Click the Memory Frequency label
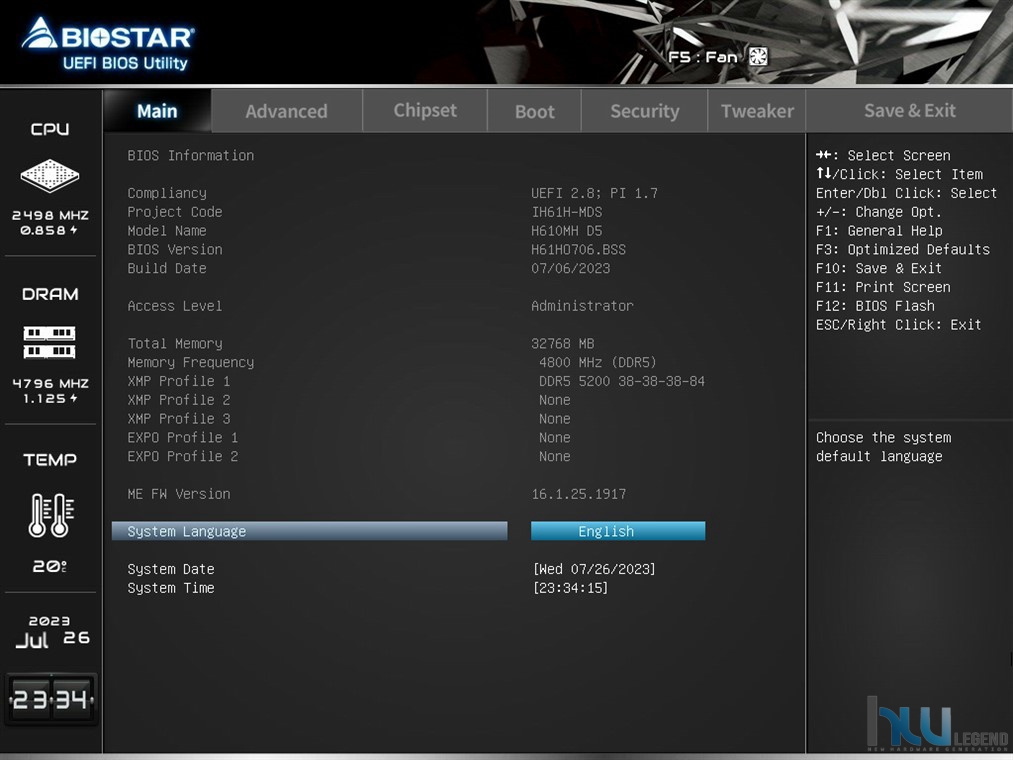 191,362
